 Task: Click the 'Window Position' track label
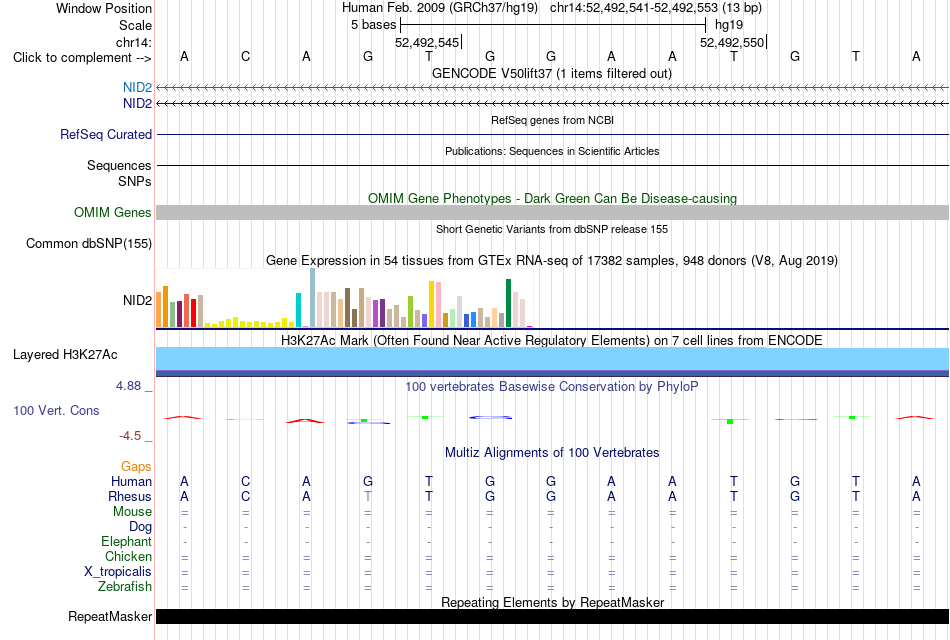pyautogui.click(x=104, y=8)
